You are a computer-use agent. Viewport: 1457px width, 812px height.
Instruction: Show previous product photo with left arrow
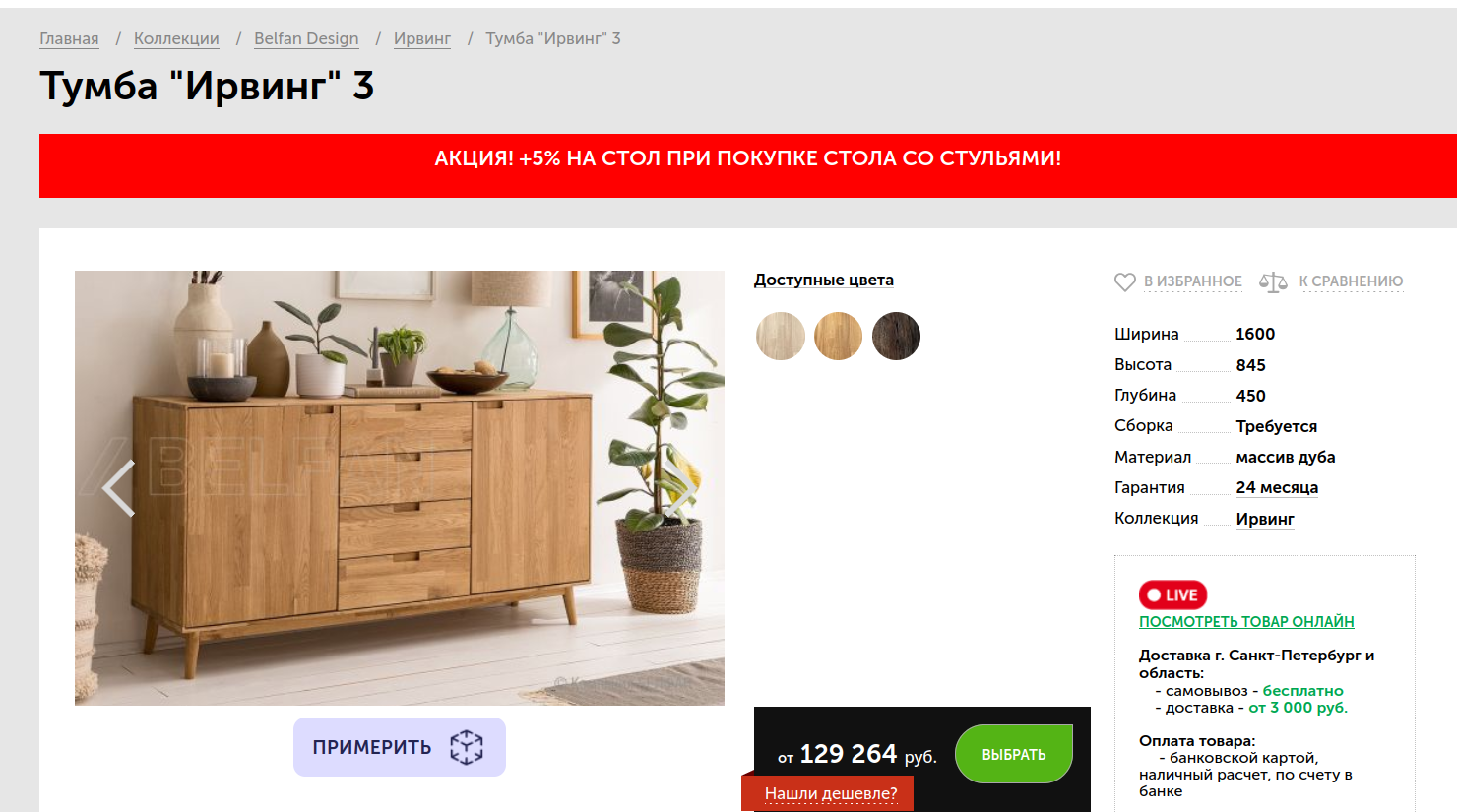119,487
